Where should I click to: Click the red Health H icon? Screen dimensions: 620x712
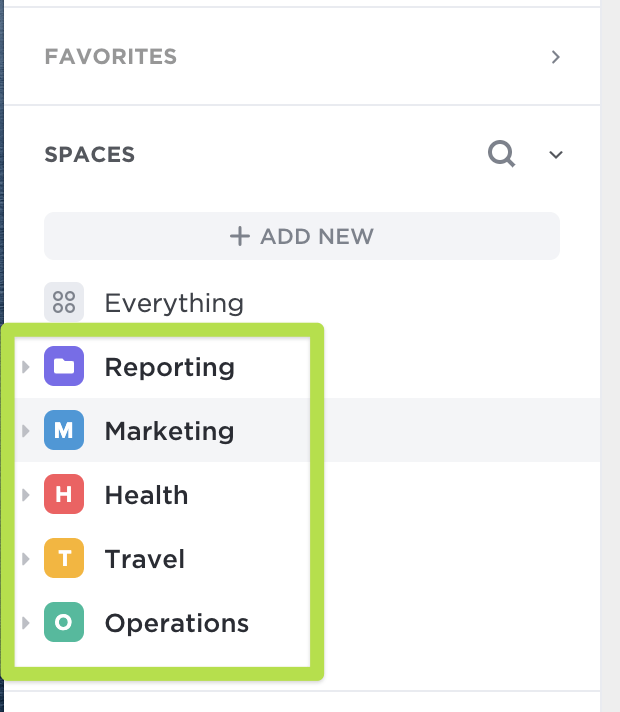pyautogui.click(x=64, y=495)
